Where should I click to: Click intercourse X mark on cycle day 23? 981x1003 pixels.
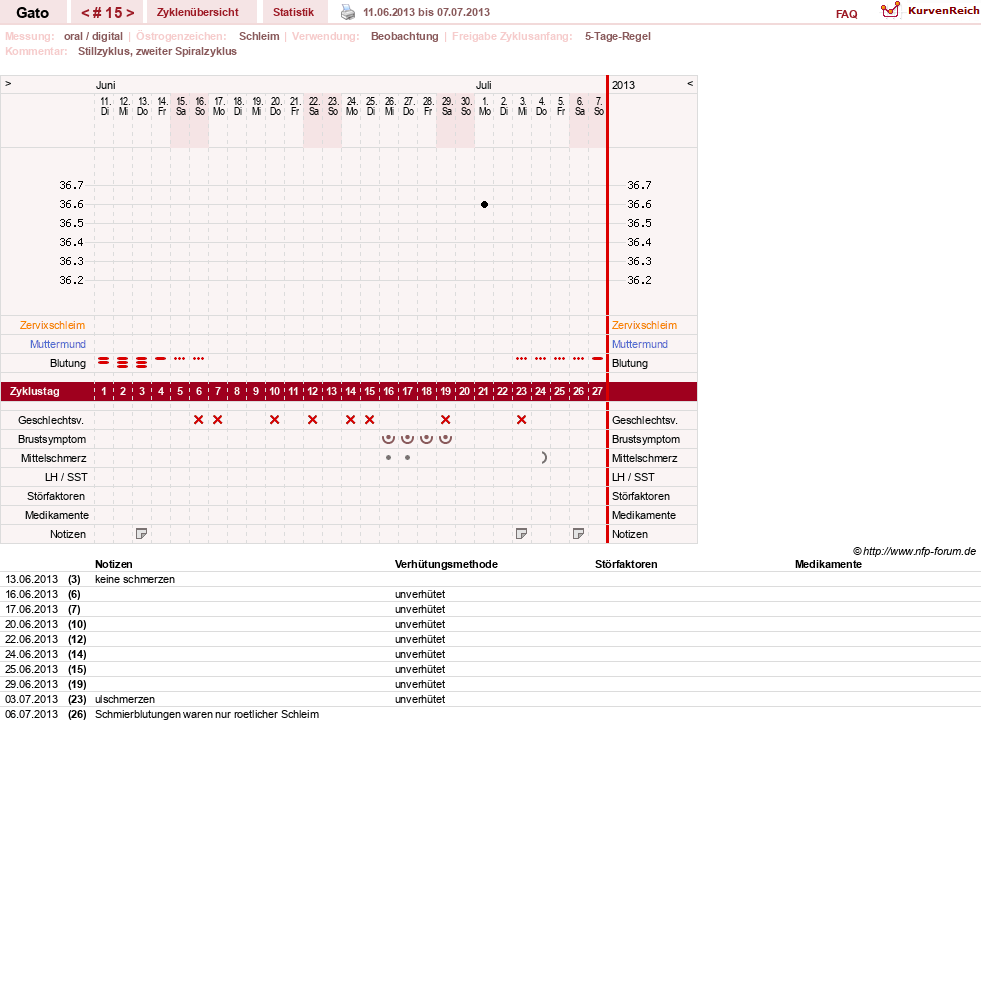pos(521,420)
